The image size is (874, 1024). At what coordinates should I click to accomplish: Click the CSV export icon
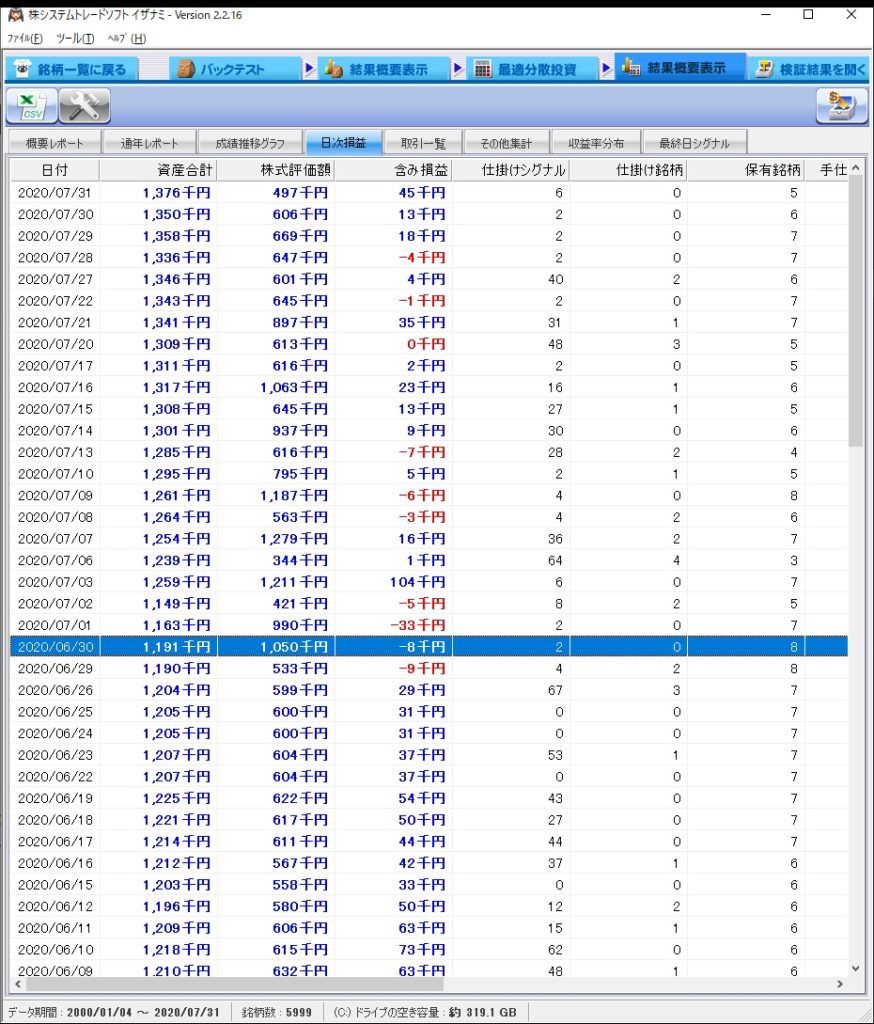[x=32, y=105]
